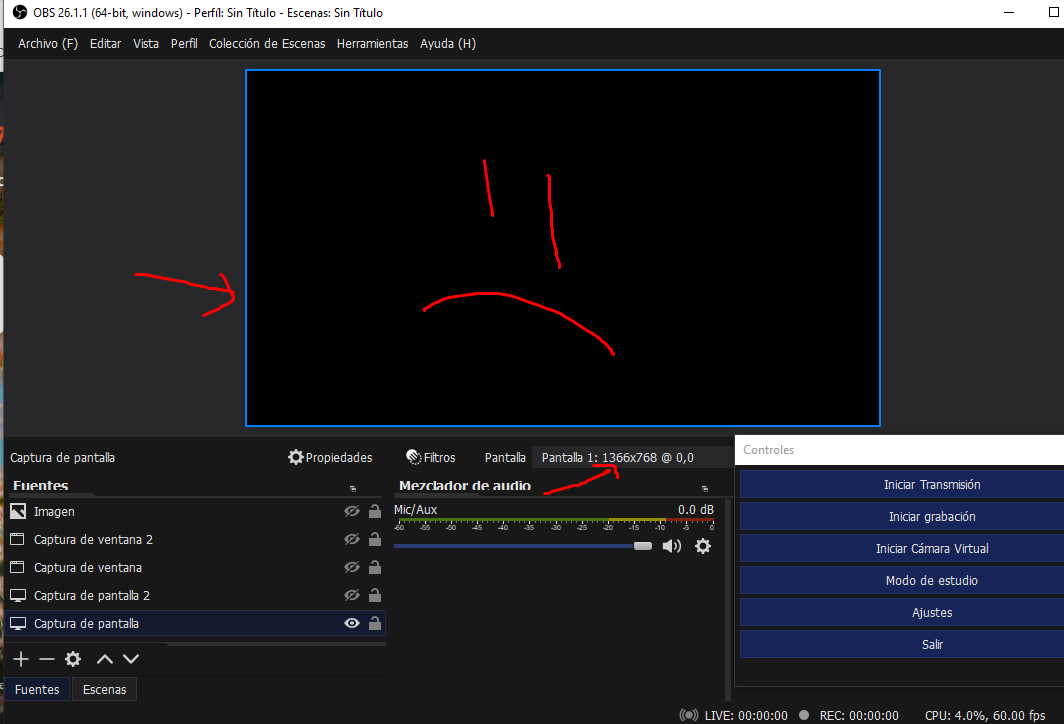Select the Captura de pantalla source row
This screenshot has width=1064, height=724.
(195, 623)
